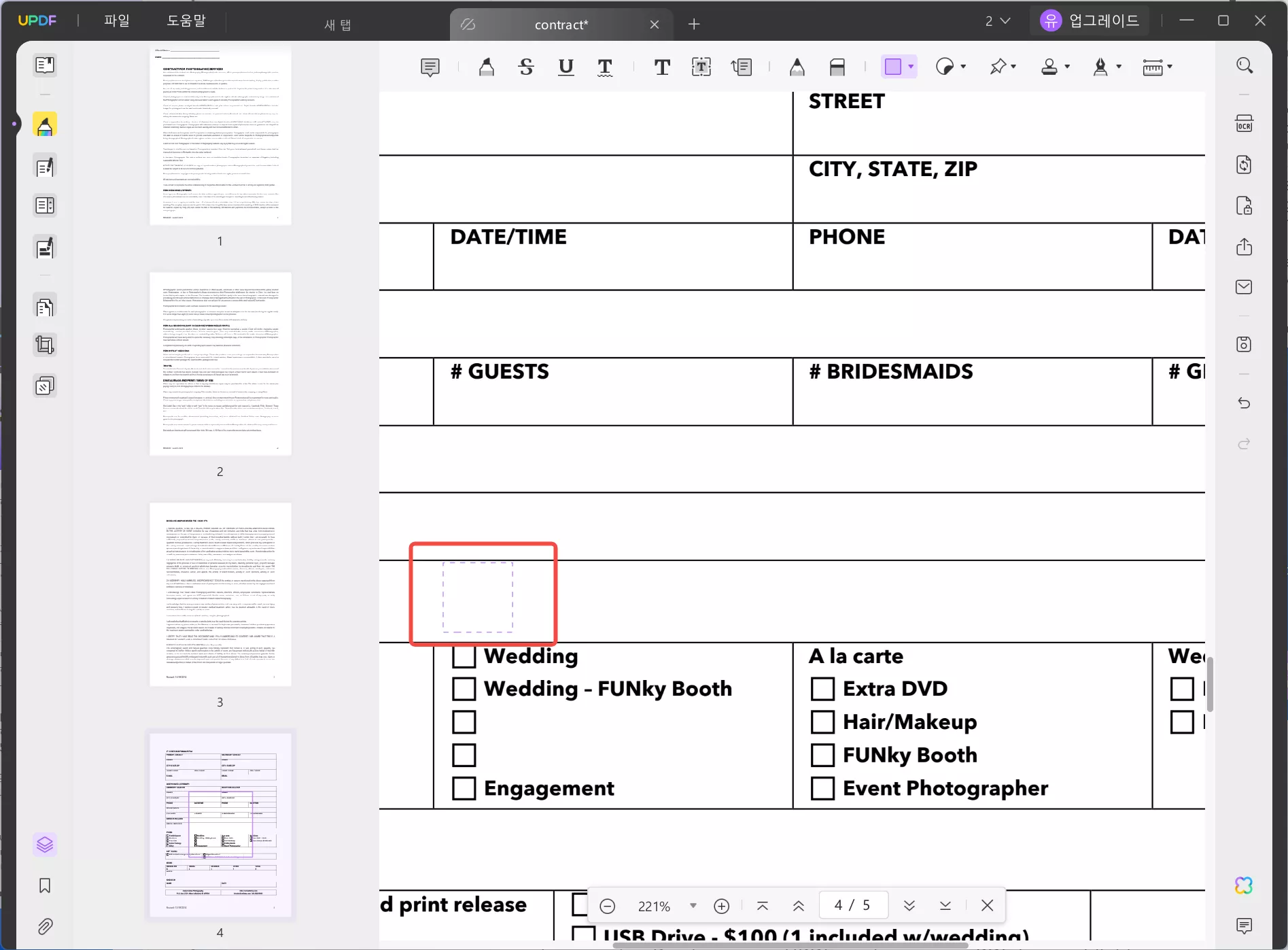Zoom in with the plus button

click(722, 906)
